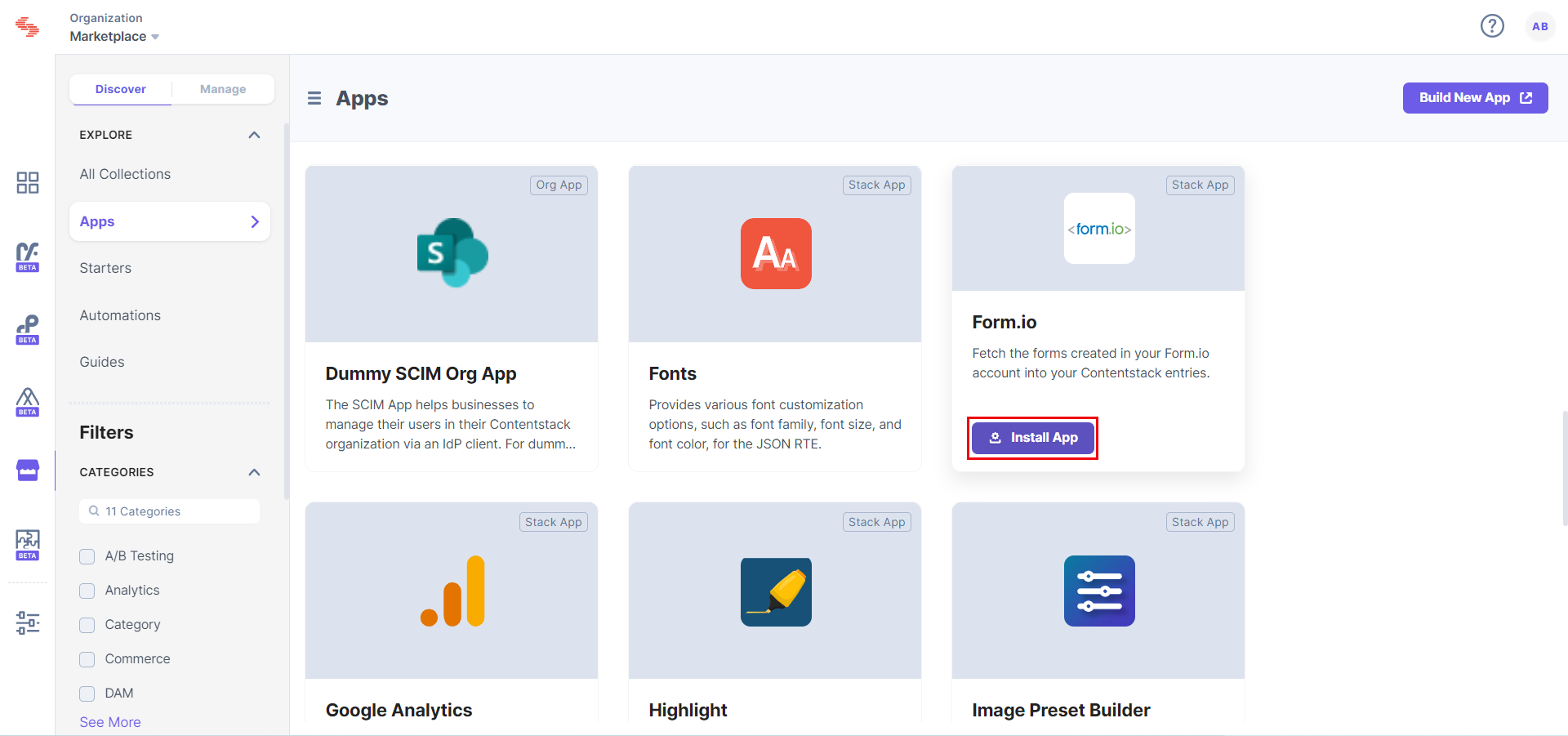Select Automations in Explore menu
Viewport: 1568px width, 736px height.
(120, 315)
